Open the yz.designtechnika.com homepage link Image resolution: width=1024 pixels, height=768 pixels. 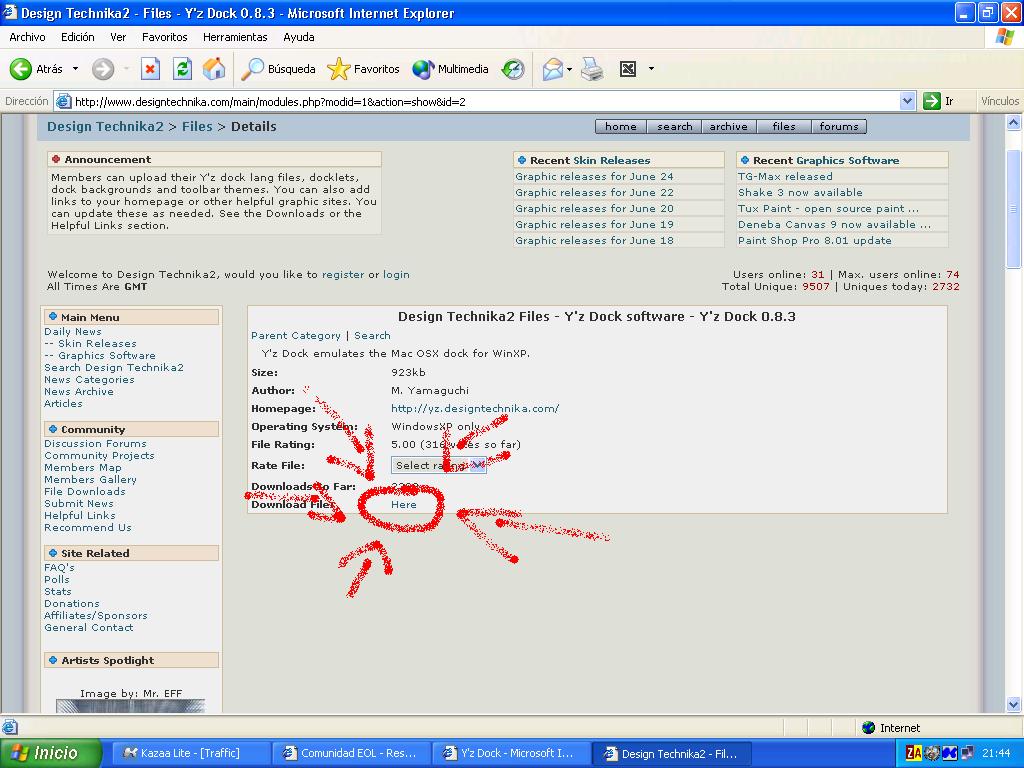click(475, 408)
